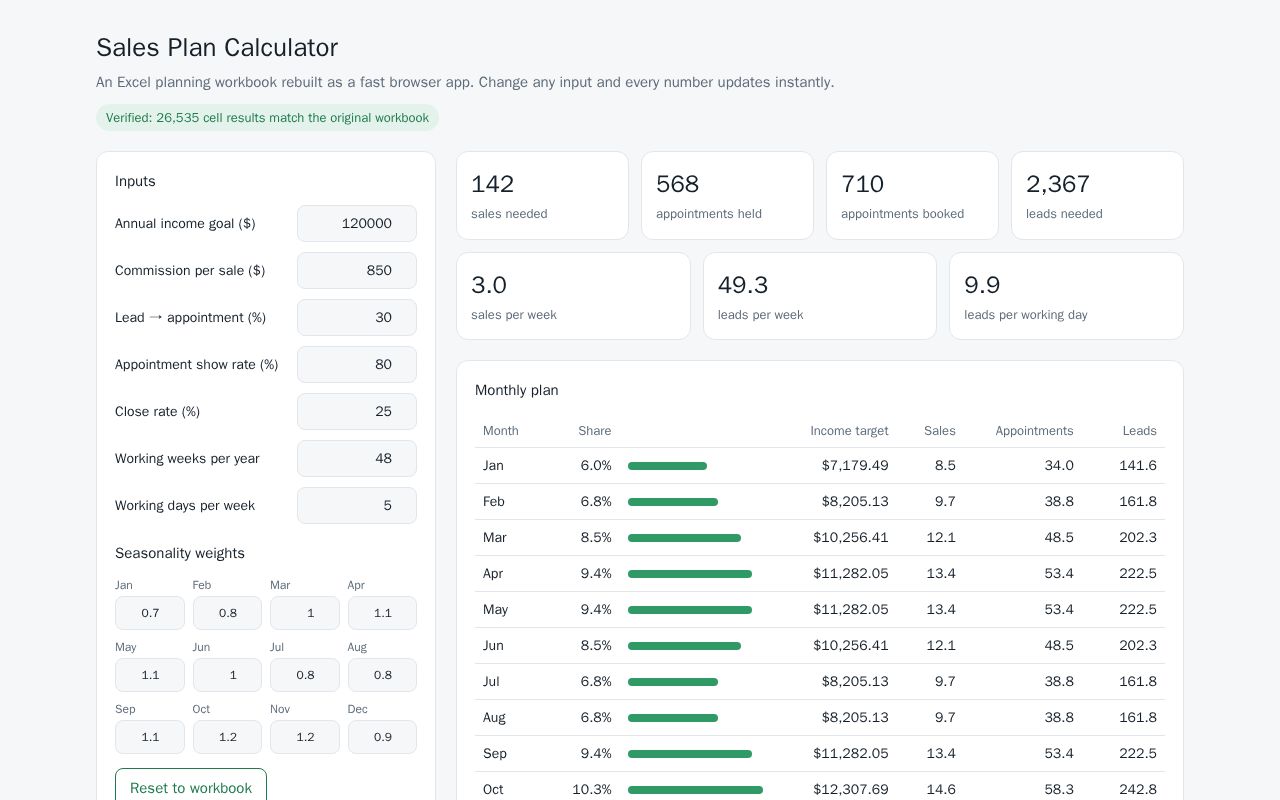Select the Apr row month label
Image resolution: width=1280 pixels, height=800 pixels.
tap(493, 574)
